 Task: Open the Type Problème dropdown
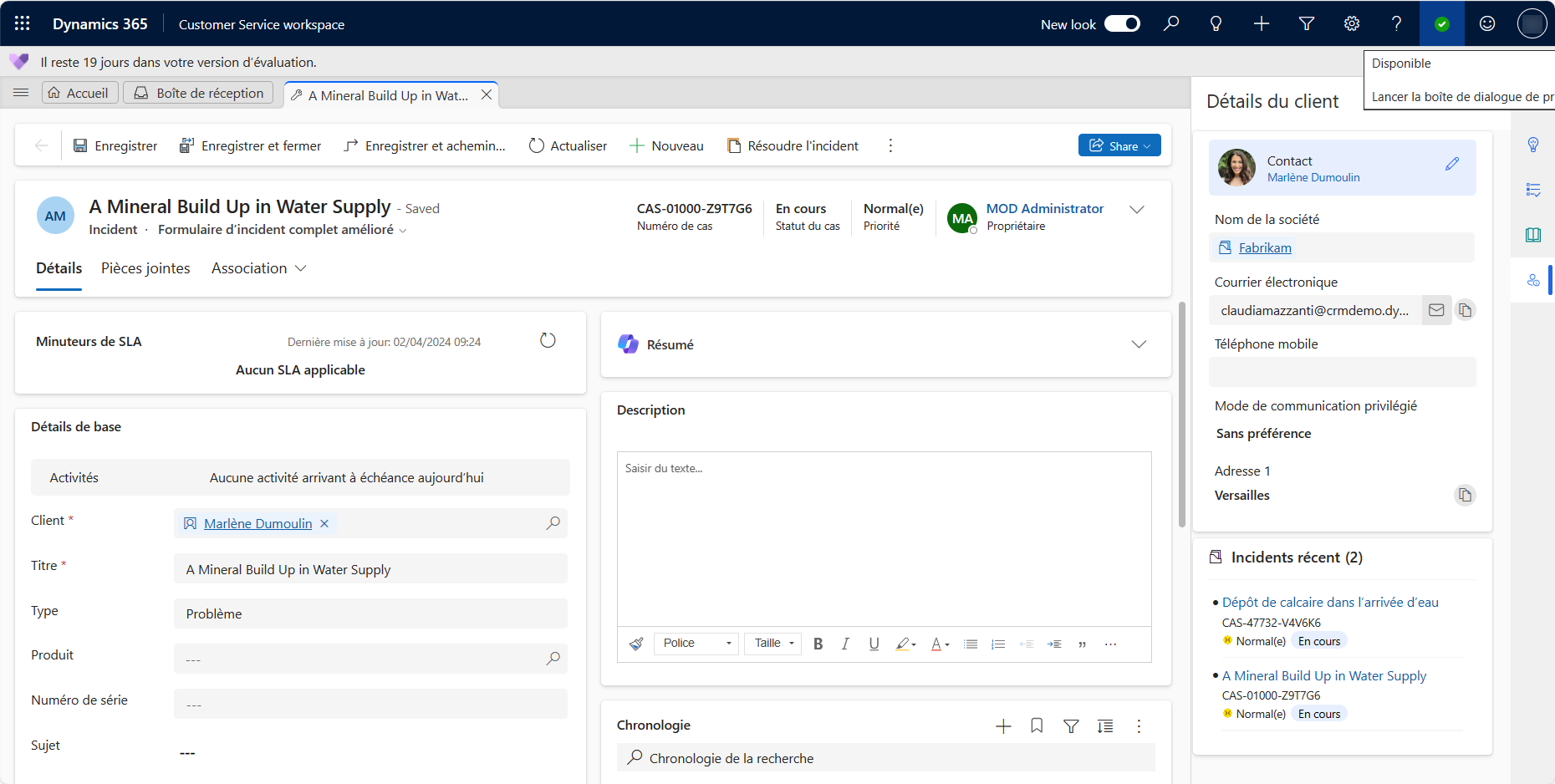click(370, 613)
